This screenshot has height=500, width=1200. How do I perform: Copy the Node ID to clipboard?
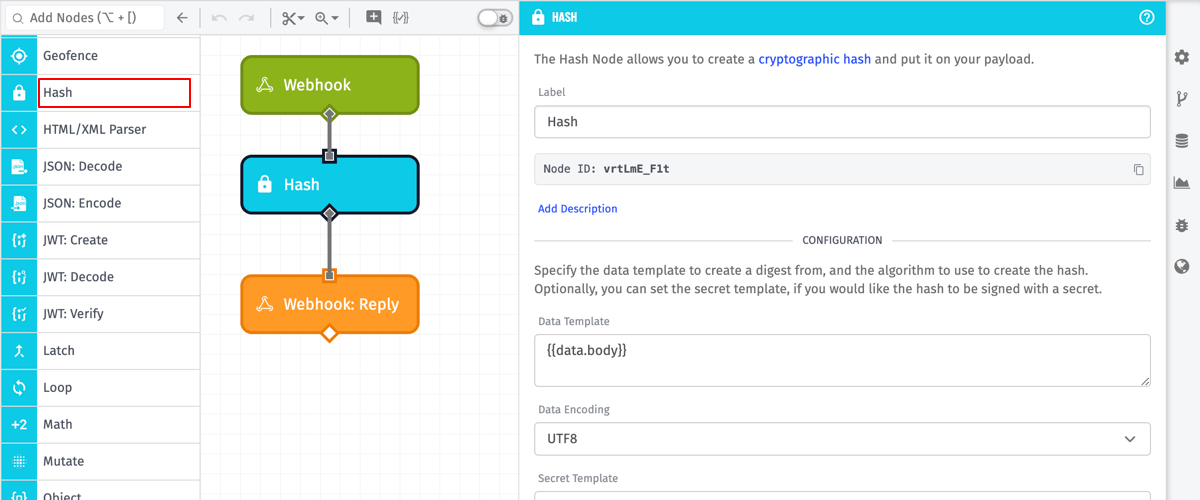coord(1138,169)
